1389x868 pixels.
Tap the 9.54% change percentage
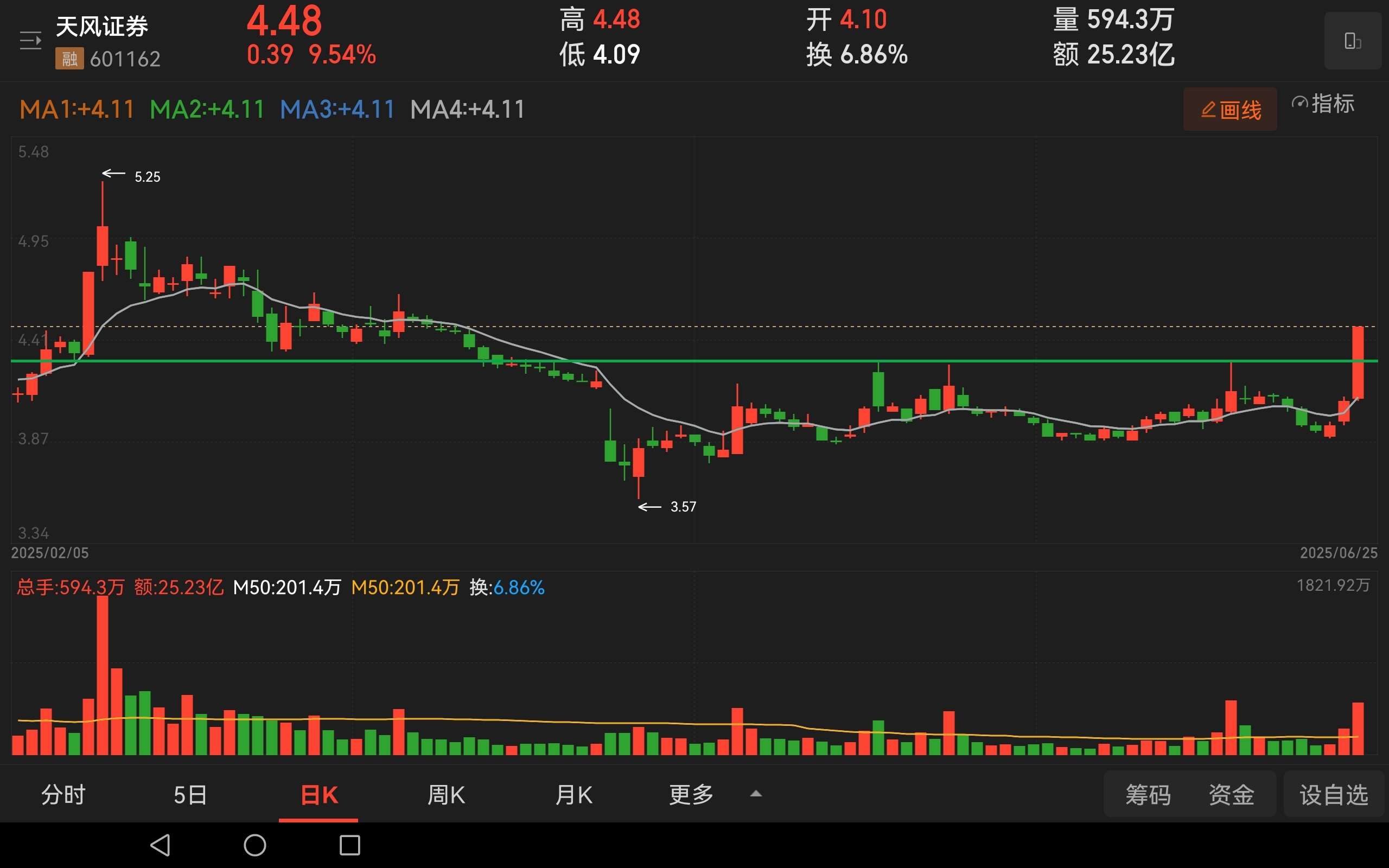342,55
